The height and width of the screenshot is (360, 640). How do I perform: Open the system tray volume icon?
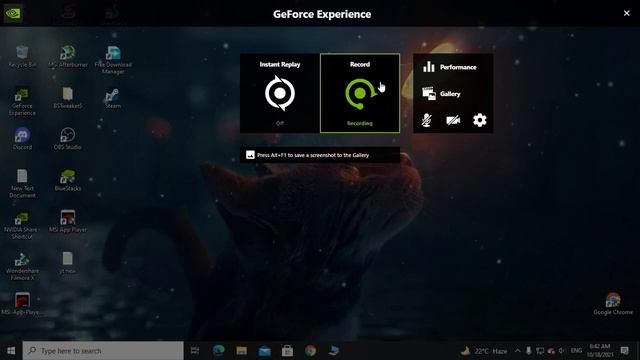point(562,351)
